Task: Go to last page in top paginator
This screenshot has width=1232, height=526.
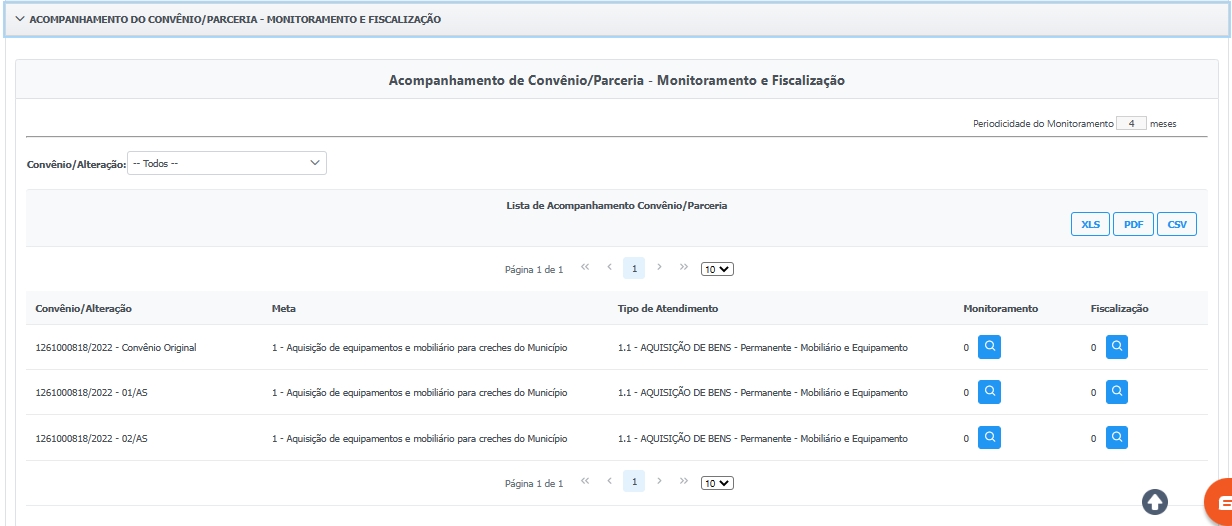Action: pos(684,267)
